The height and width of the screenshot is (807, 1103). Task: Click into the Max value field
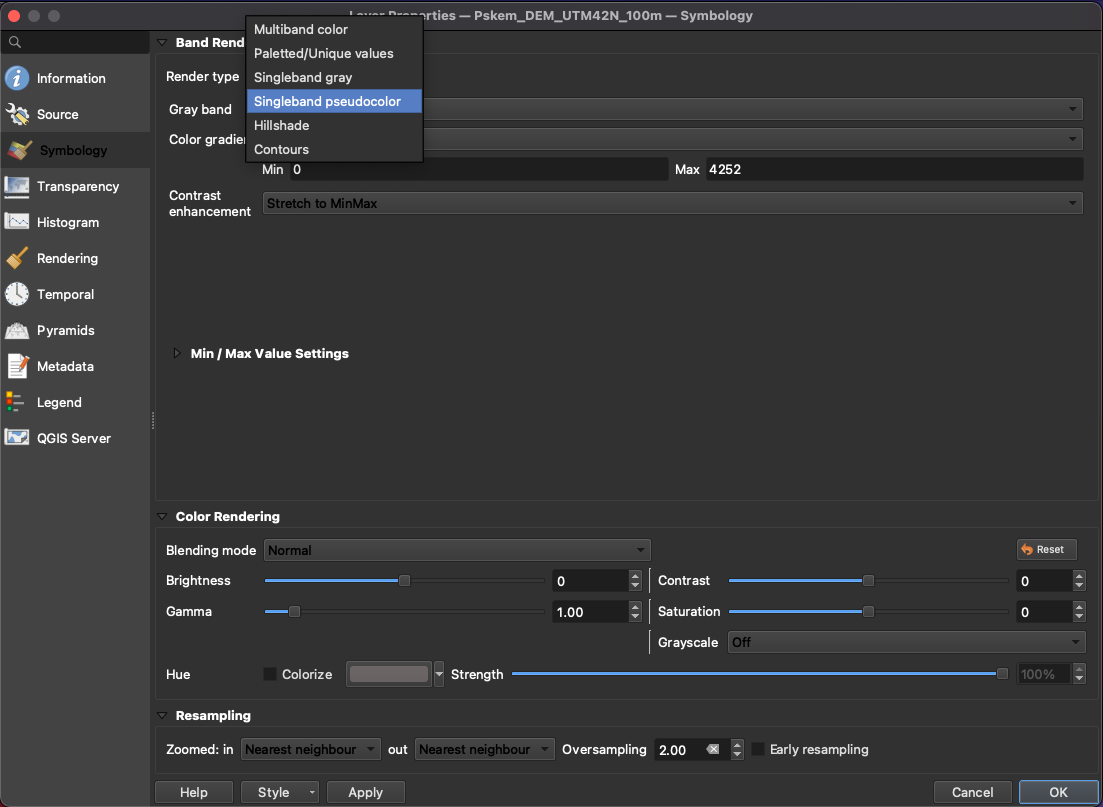click(x=893, y=169)
